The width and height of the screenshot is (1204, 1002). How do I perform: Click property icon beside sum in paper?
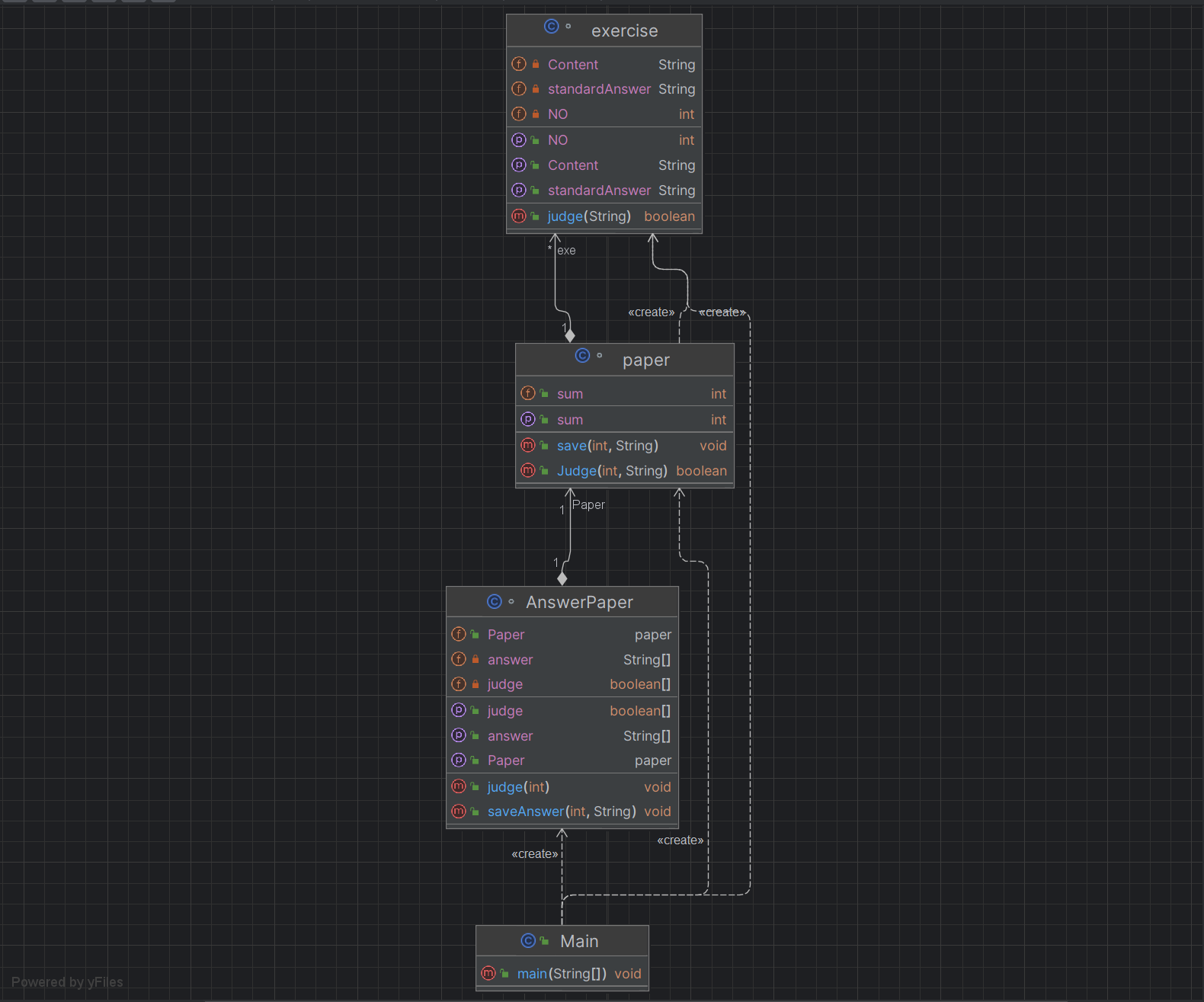[x=528, y=420]
